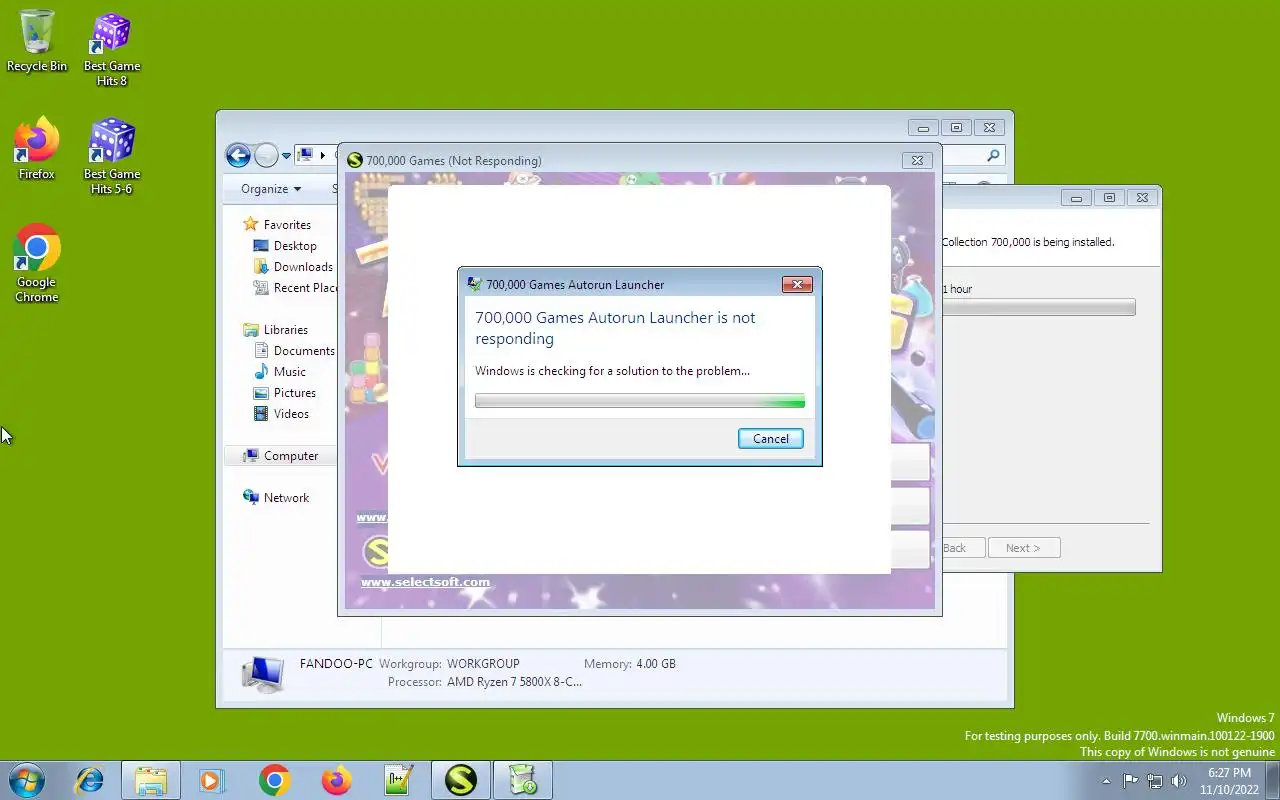Open Internet Explorer from the taskbar

tap(90, 780)
